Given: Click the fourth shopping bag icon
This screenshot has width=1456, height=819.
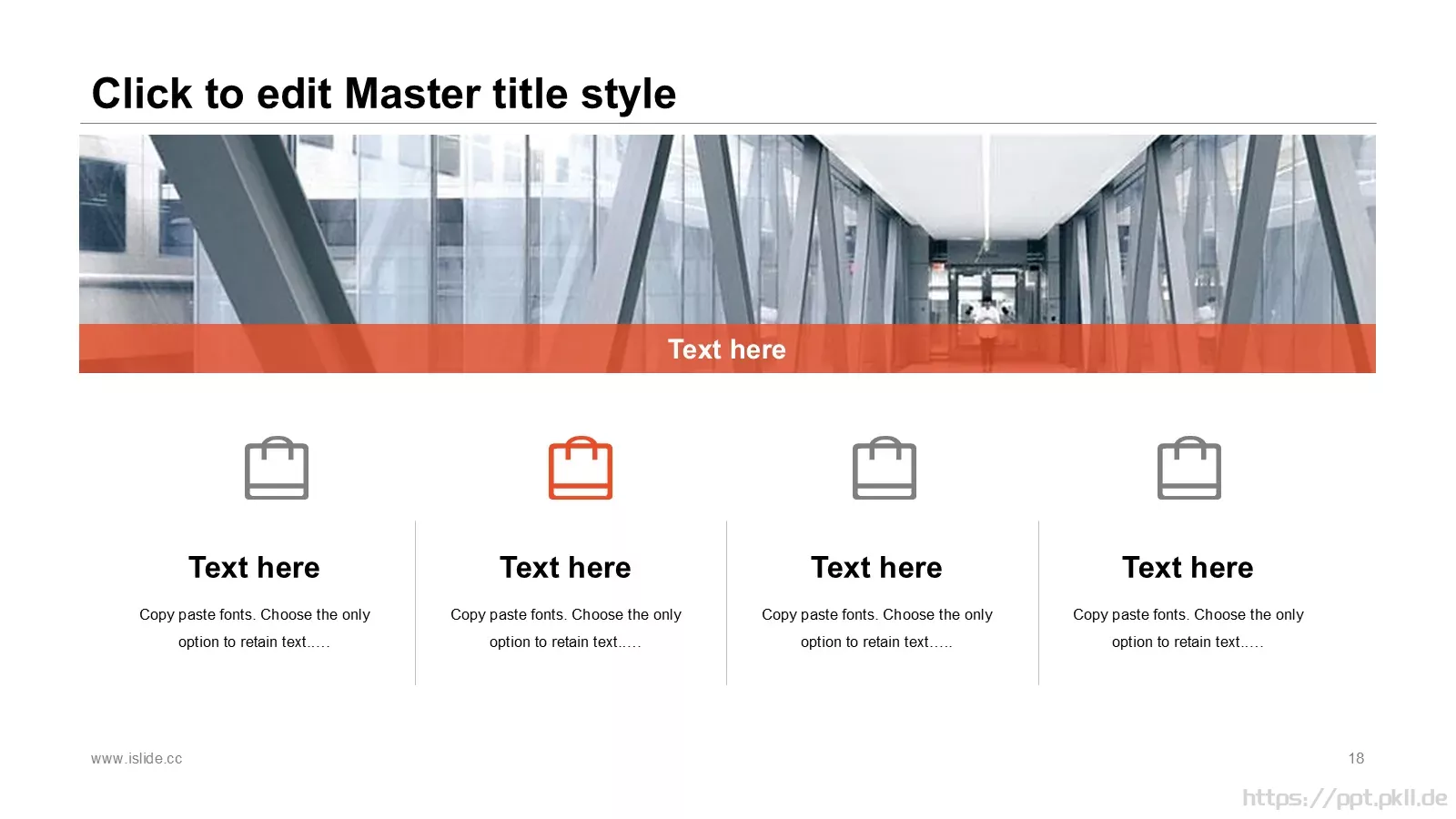Looking at the screenshot, I should pos(1189,468).
